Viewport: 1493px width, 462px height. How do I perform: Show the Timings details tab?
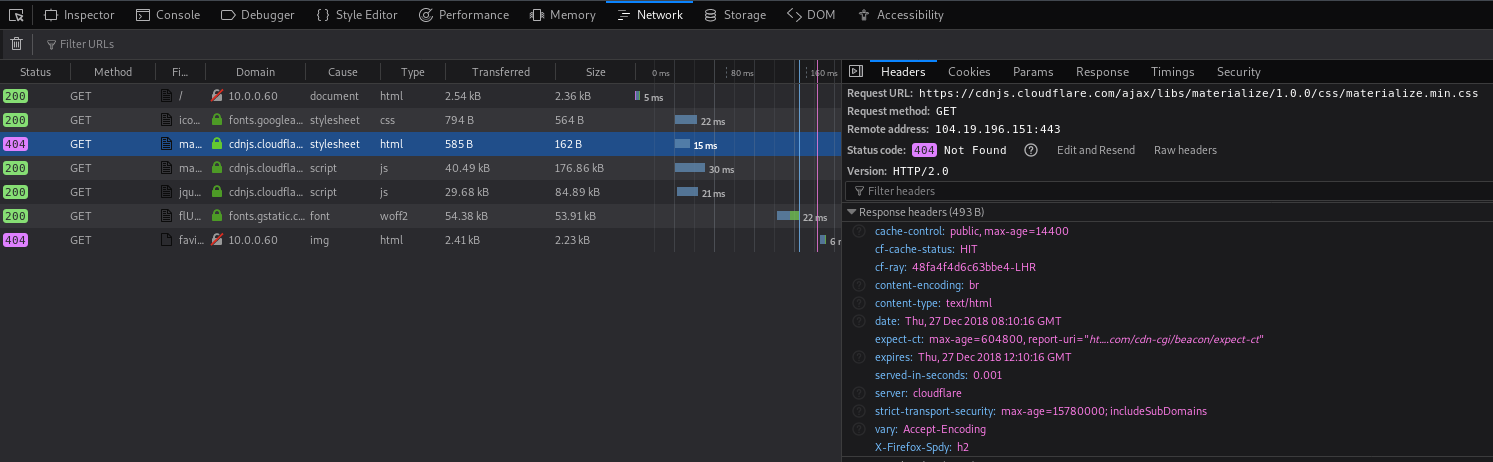[1172, 72]
